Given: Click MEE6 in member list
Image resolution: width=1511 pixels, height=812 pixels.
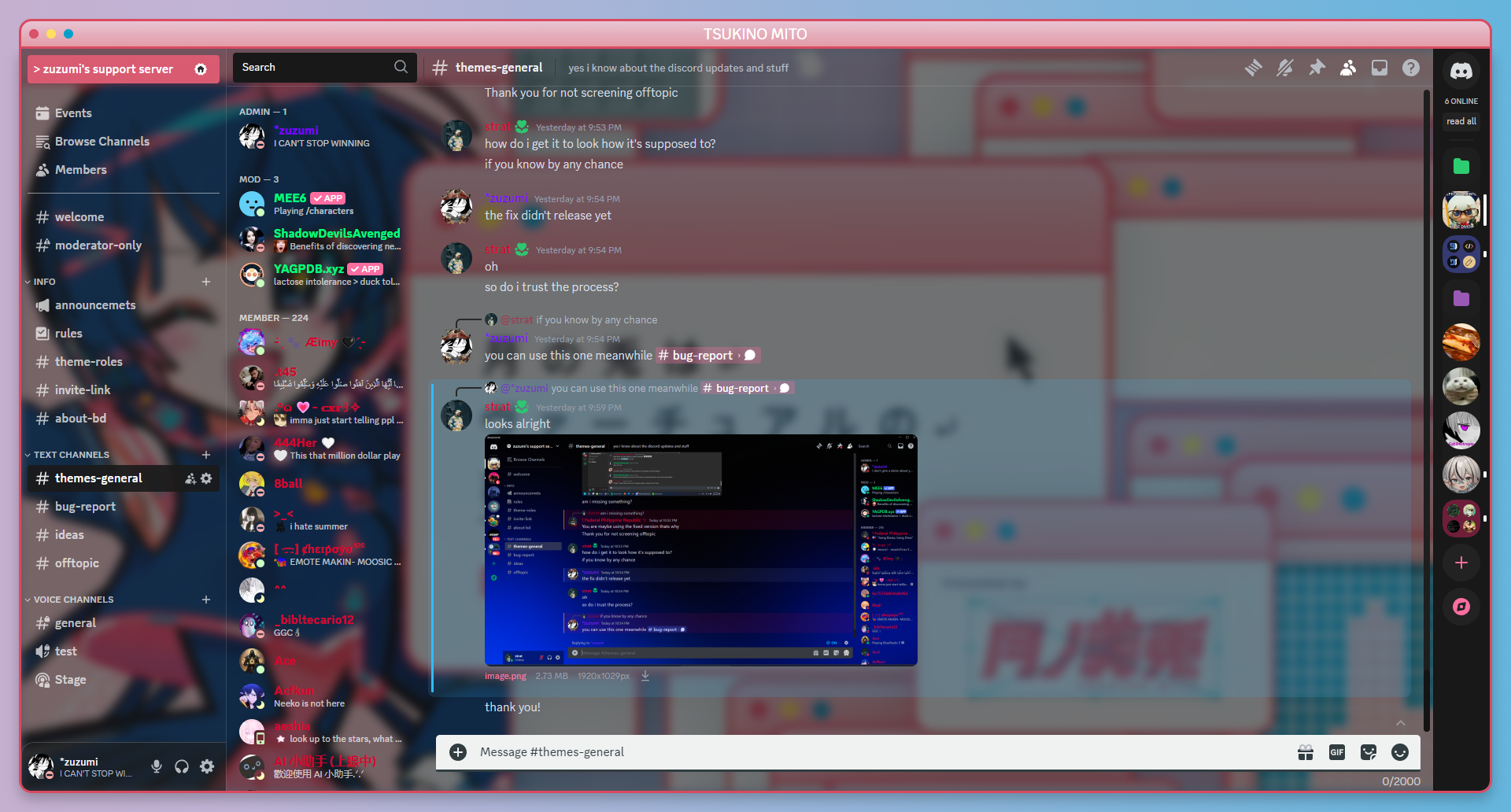Looking at the screenshot, I should 323,204.
